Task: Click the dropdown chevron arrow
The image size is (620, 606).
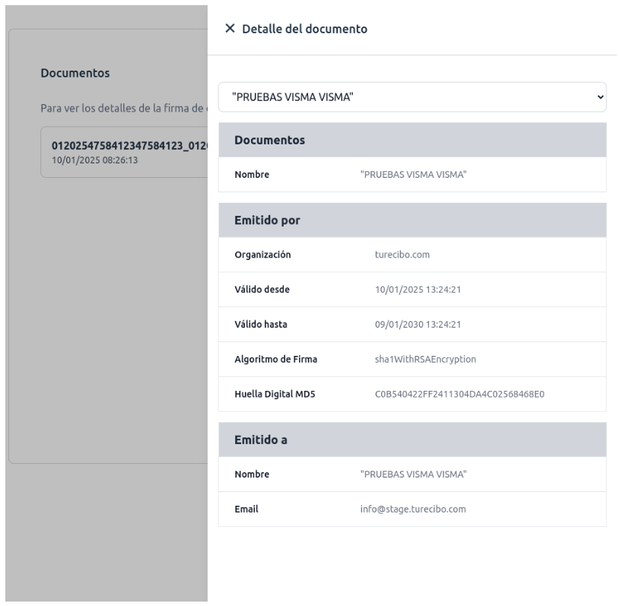Action: (x=600, y=97)
